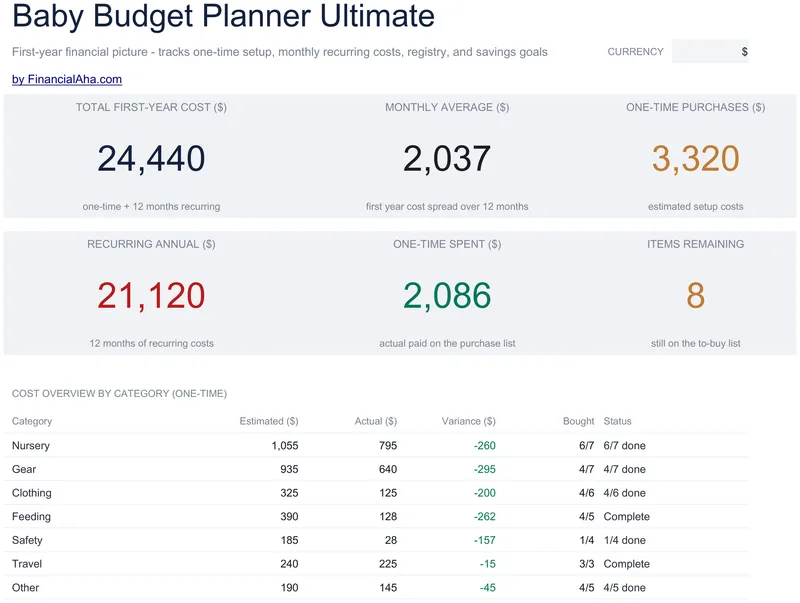Select Feeding status Complete

pos(627,516)
